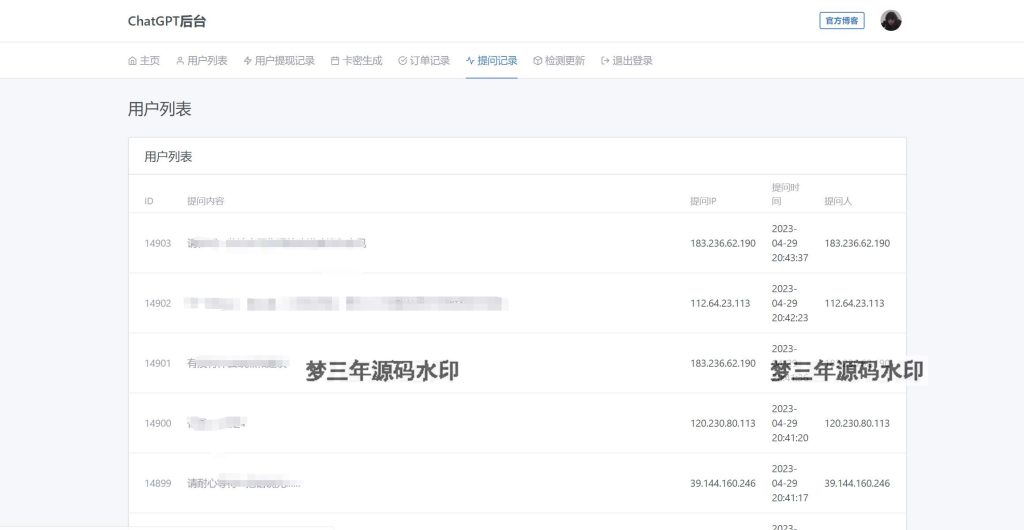This screenshot has height=530, width=1024.
Task: Click the user icon beside 用户列表
Action: pos(180,61)
